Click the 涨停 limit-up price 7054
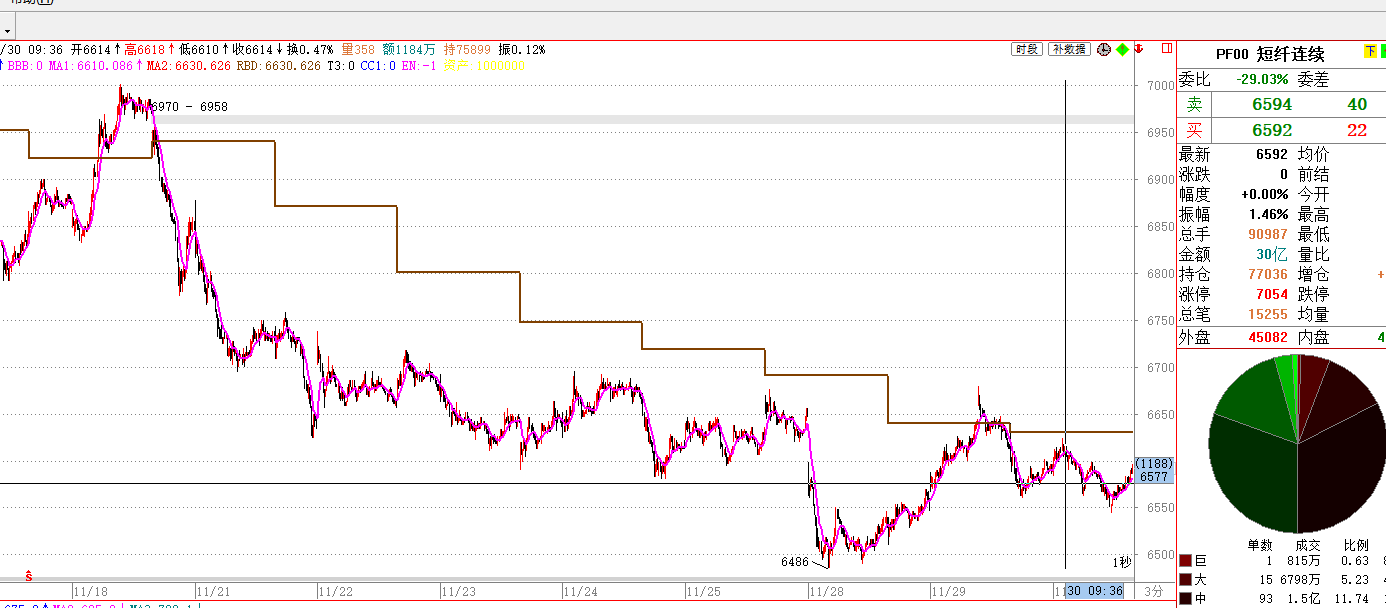Screen dimensions: 1386x608 pos(1272,294)
